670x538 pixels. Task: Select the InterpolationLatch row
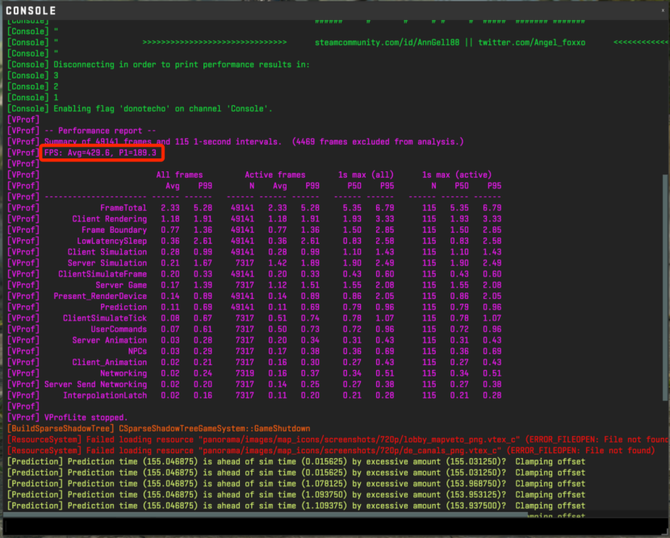pyautogui.click(x=300, y=395)
